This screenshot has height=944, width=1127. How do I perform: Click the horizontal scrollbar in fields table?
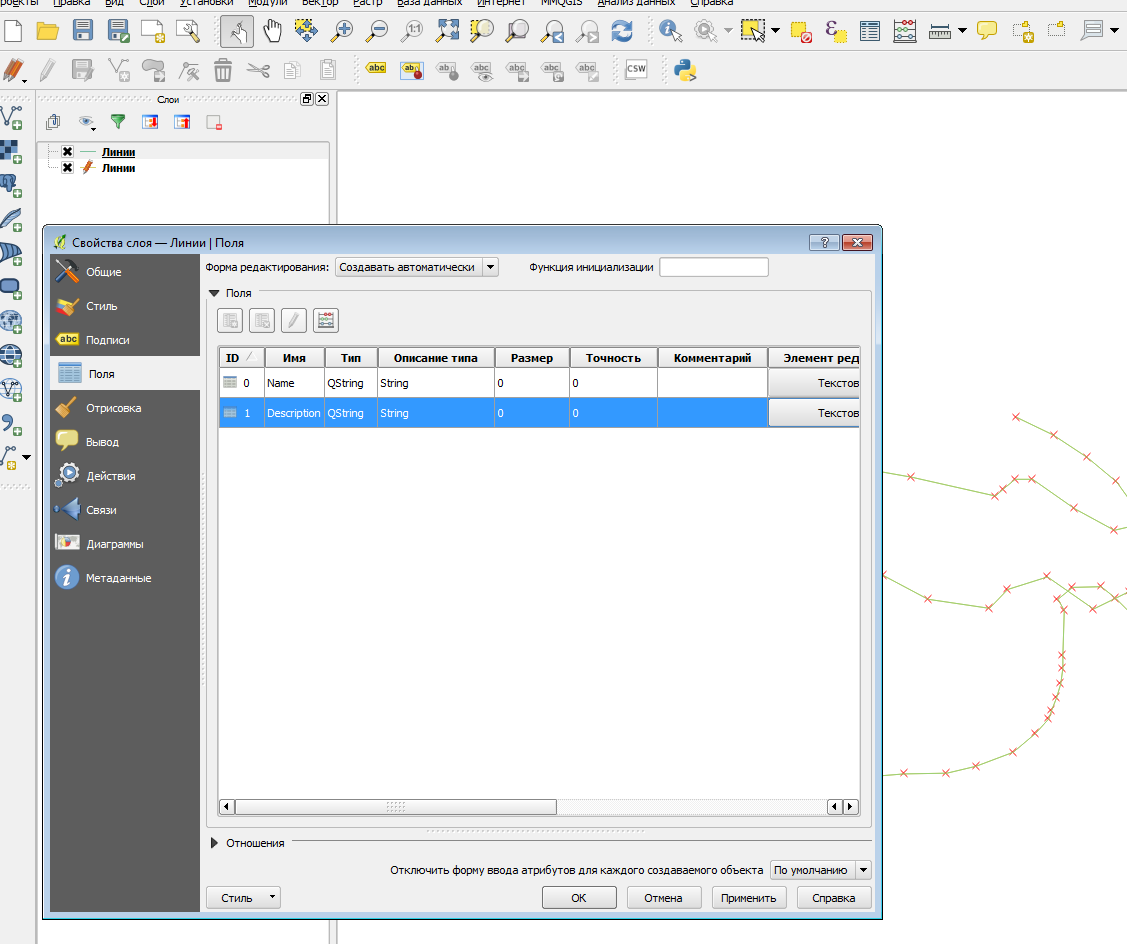point(395,806)
